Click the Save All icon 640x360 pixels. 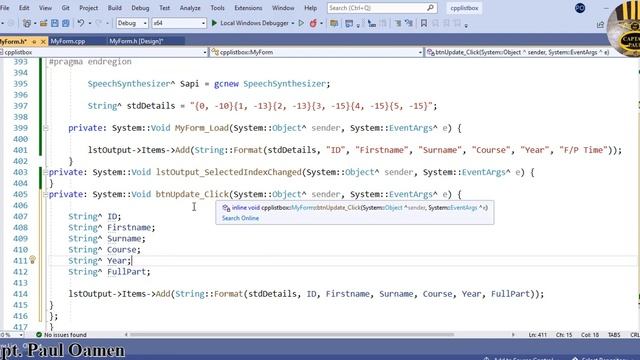tap(65, 23)
